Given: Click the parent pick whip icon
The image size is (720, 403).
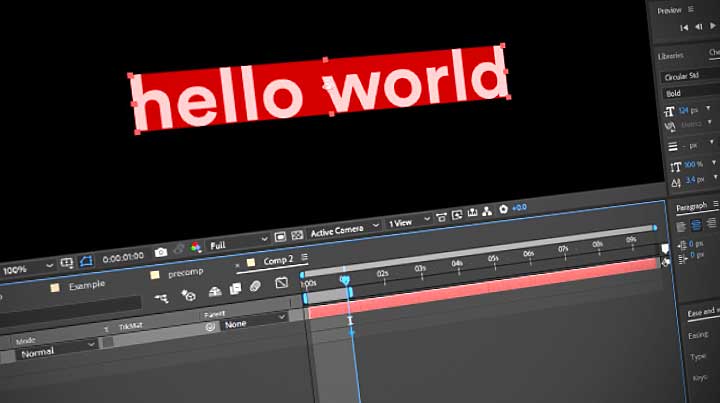Looking at the screenshot, I should [210, 327].
